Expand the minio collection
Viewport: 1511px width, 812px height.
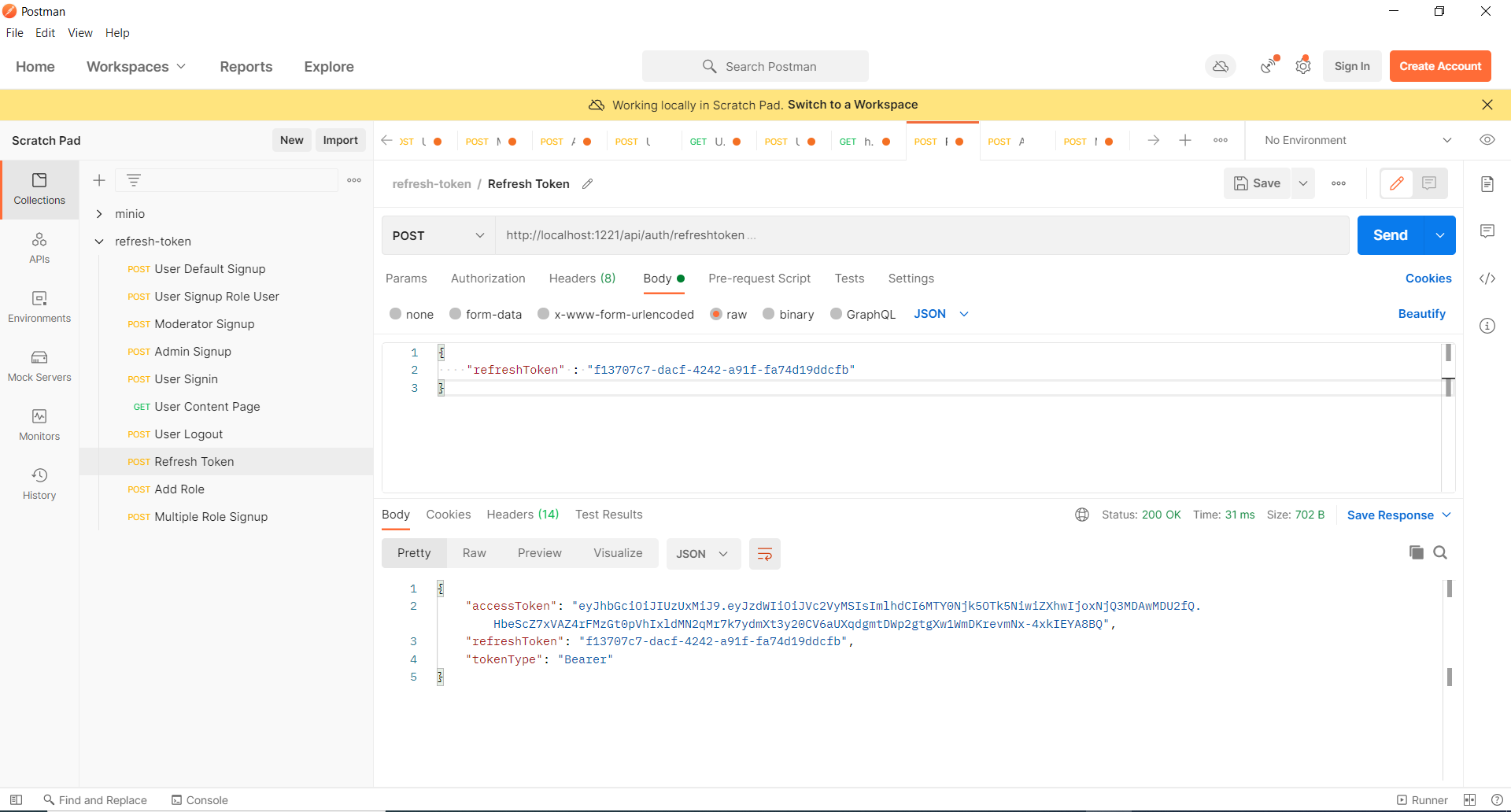[x=99, y=214]
